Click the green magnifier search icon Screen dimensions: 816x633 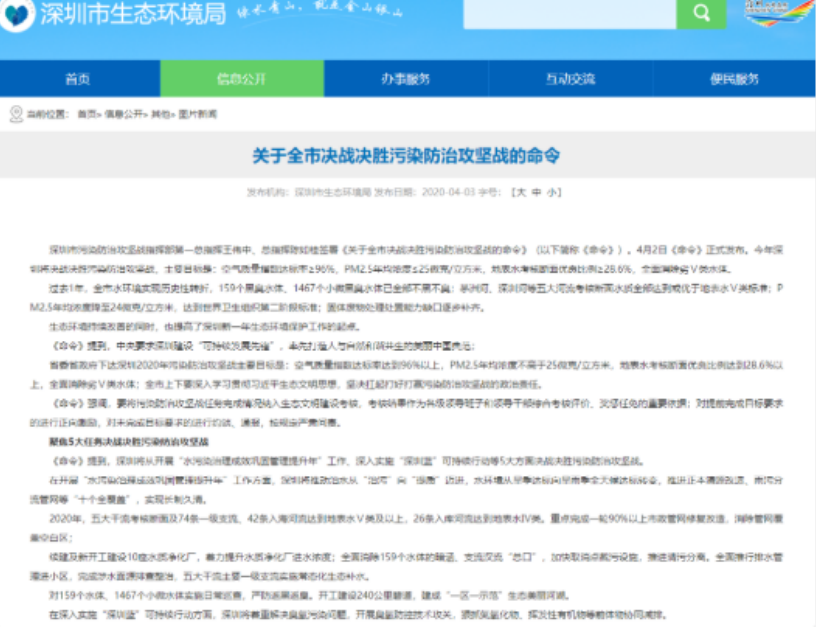tap(700, 14)
